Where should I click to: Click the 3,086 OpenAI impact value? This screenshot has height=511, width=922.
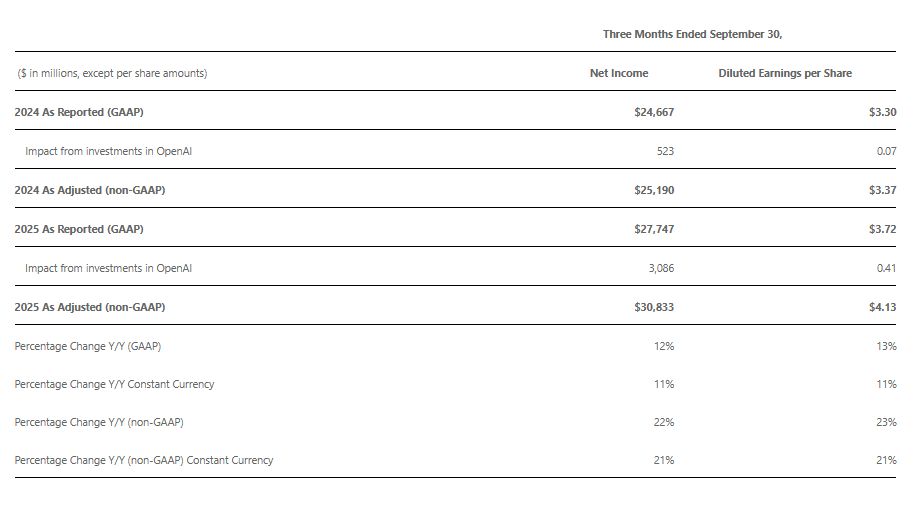(x=660, y=268)
